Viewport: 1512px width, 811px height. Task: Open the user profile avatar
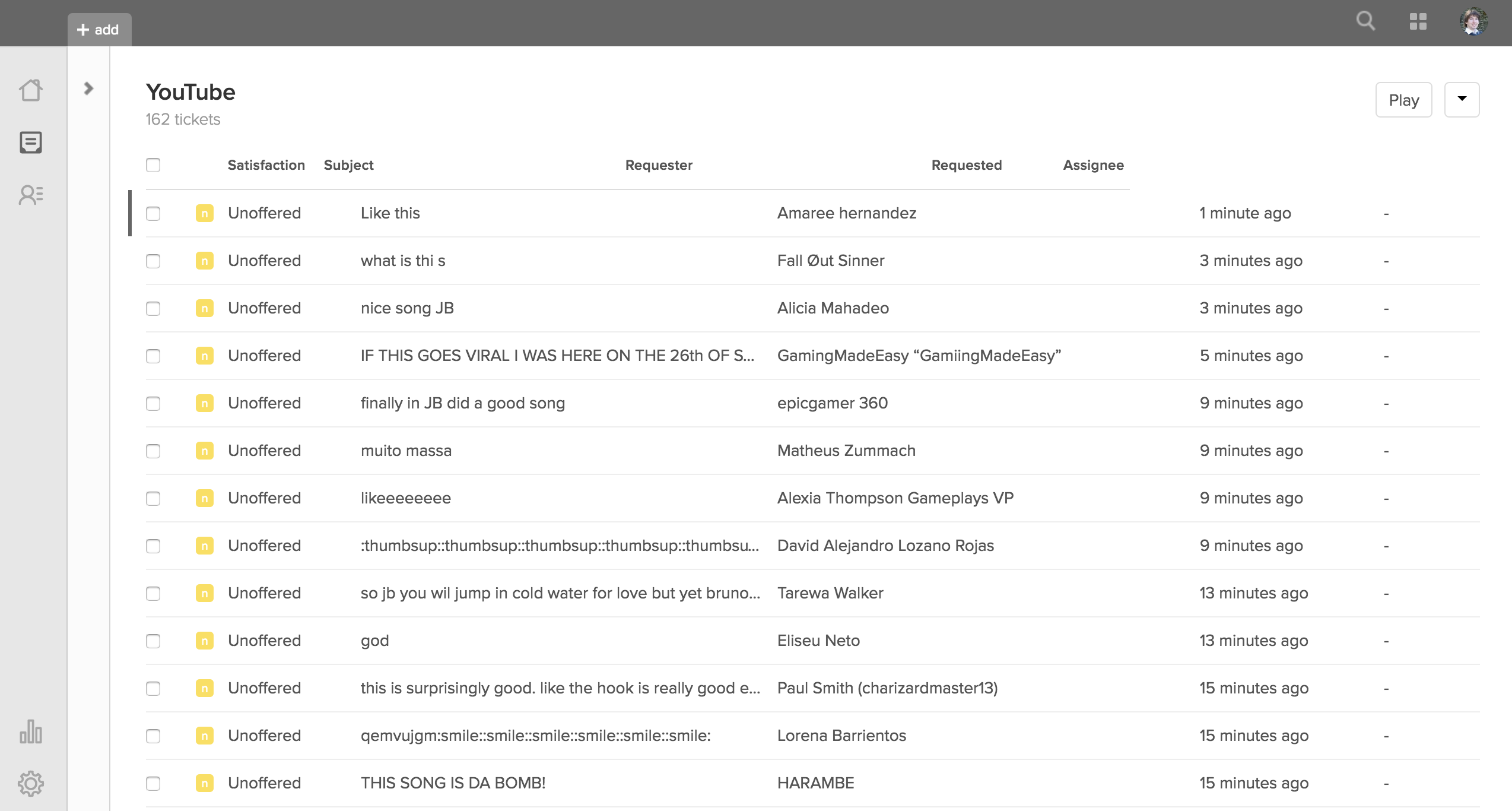[1473, 21]
